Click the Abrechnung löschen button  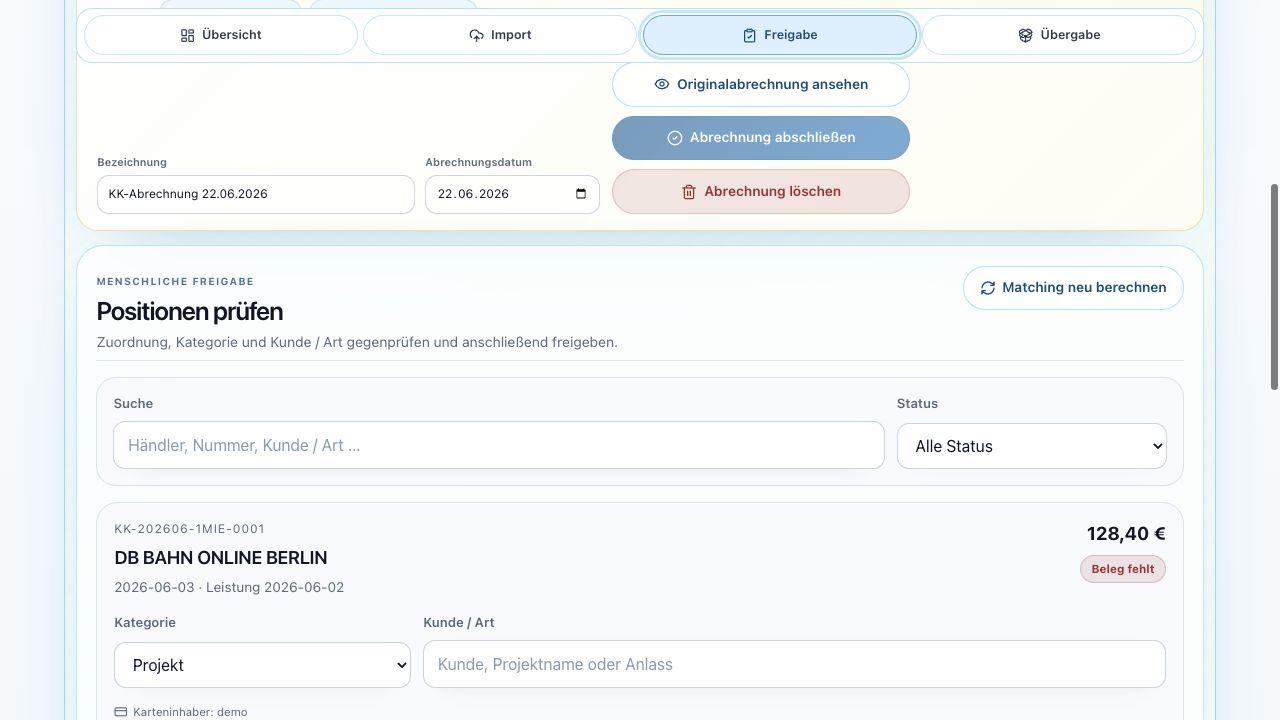pos(761,192)
